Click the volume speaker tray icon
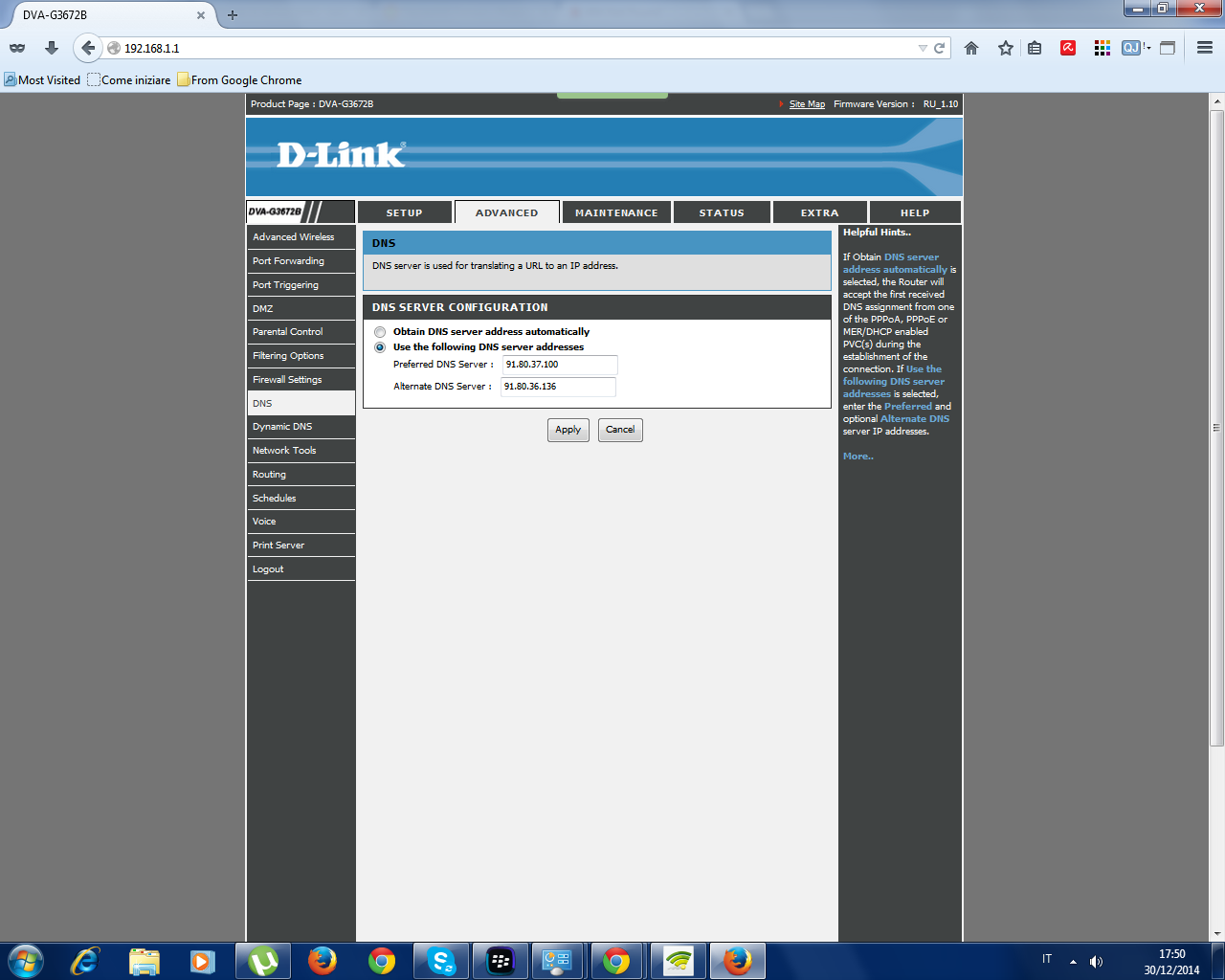This screenshot has width=1225, height=980. [1097, 961]
